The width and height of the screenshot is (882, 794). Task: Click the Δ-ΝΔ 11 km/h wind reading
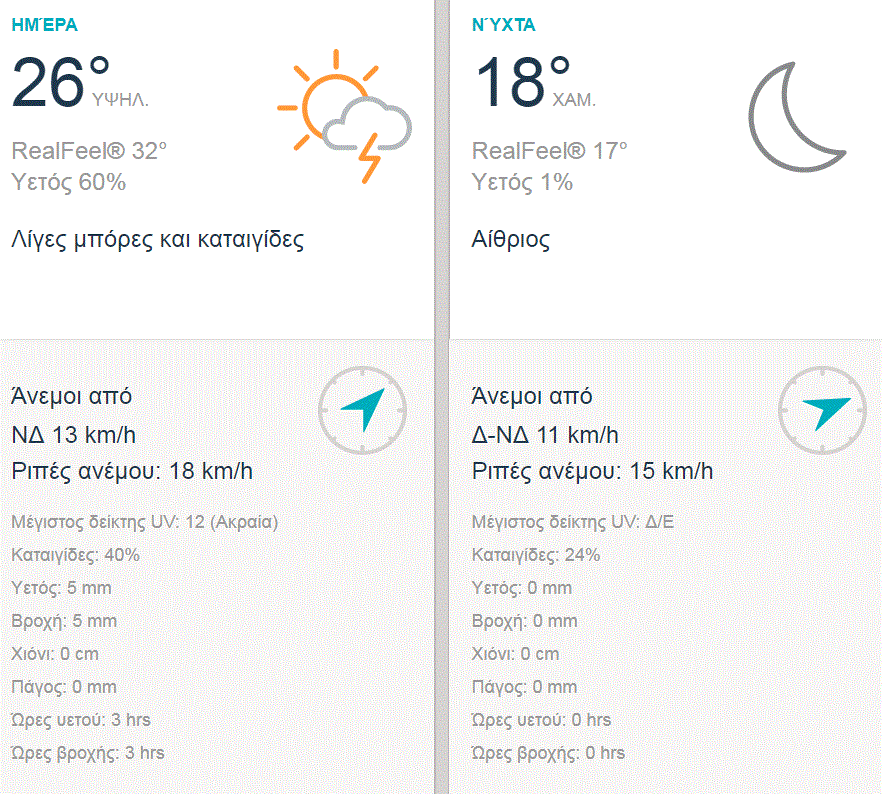[544, 435]
